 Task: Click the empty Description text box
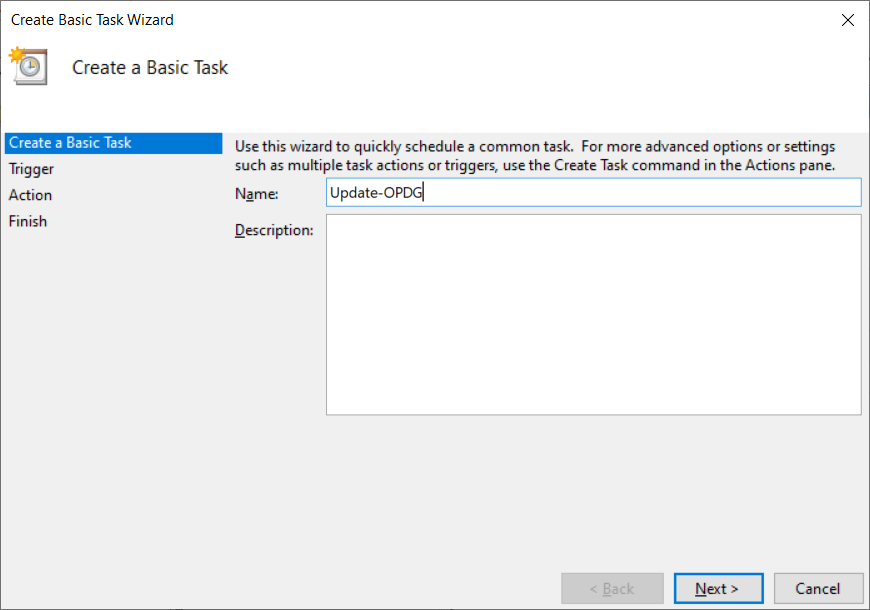[x=593, y=310]
